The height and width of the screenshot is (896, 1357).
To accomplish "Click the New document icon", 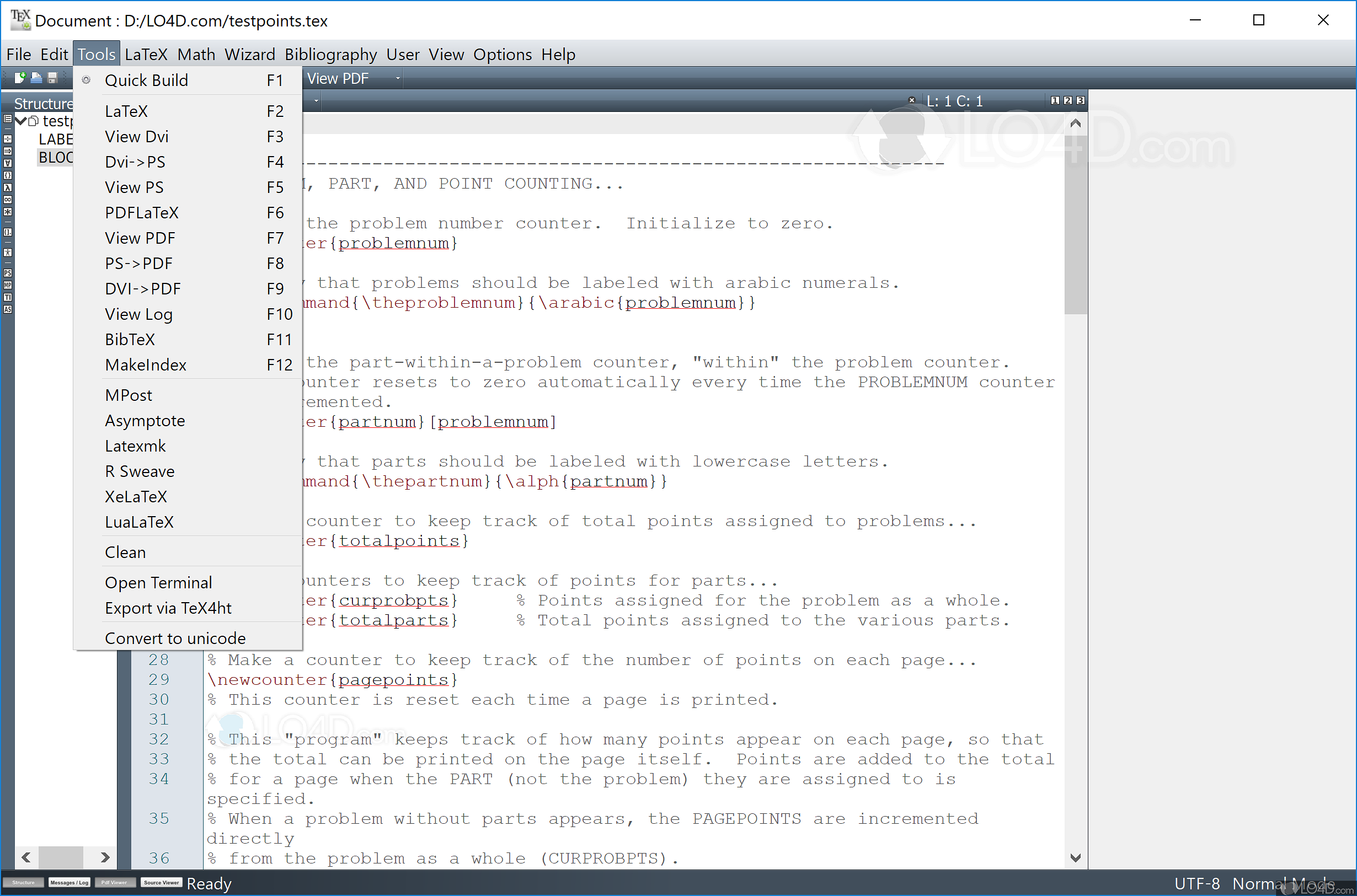I will (x=20, y=78).
